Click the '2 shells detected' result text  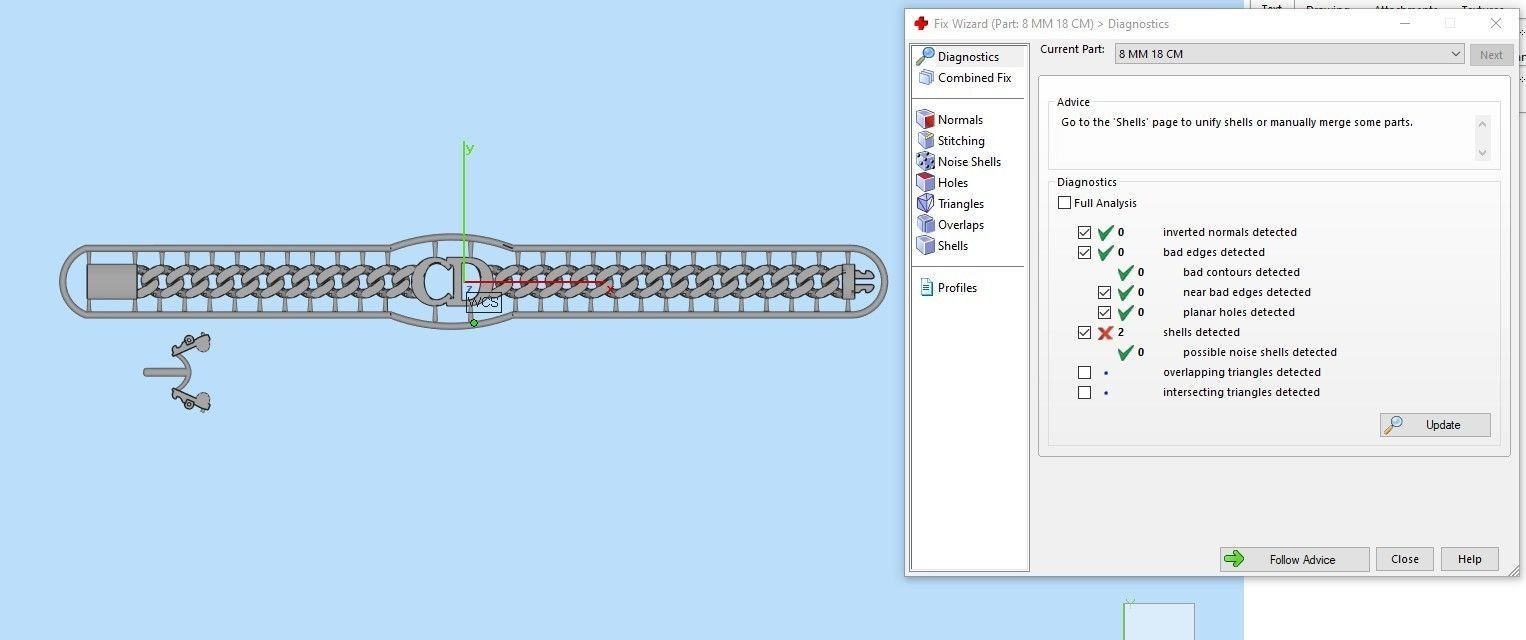(1178, 332)
